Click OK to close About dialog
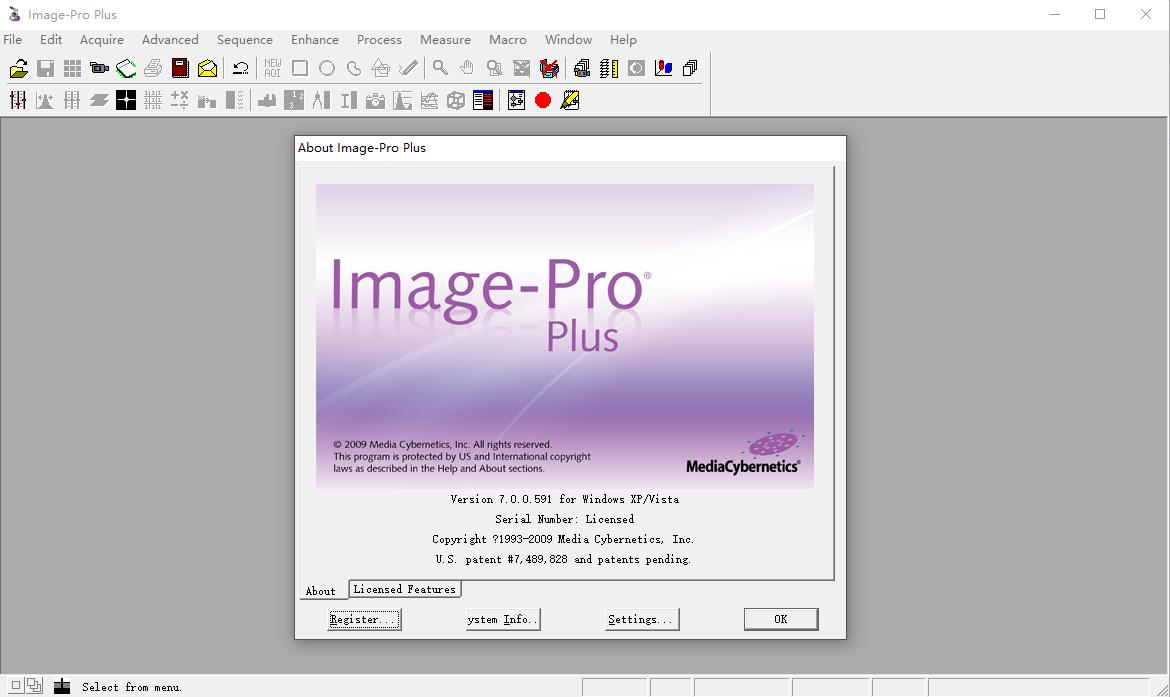Image resolution: width=1170 pixels, height=697 pixels. point(780,619)
